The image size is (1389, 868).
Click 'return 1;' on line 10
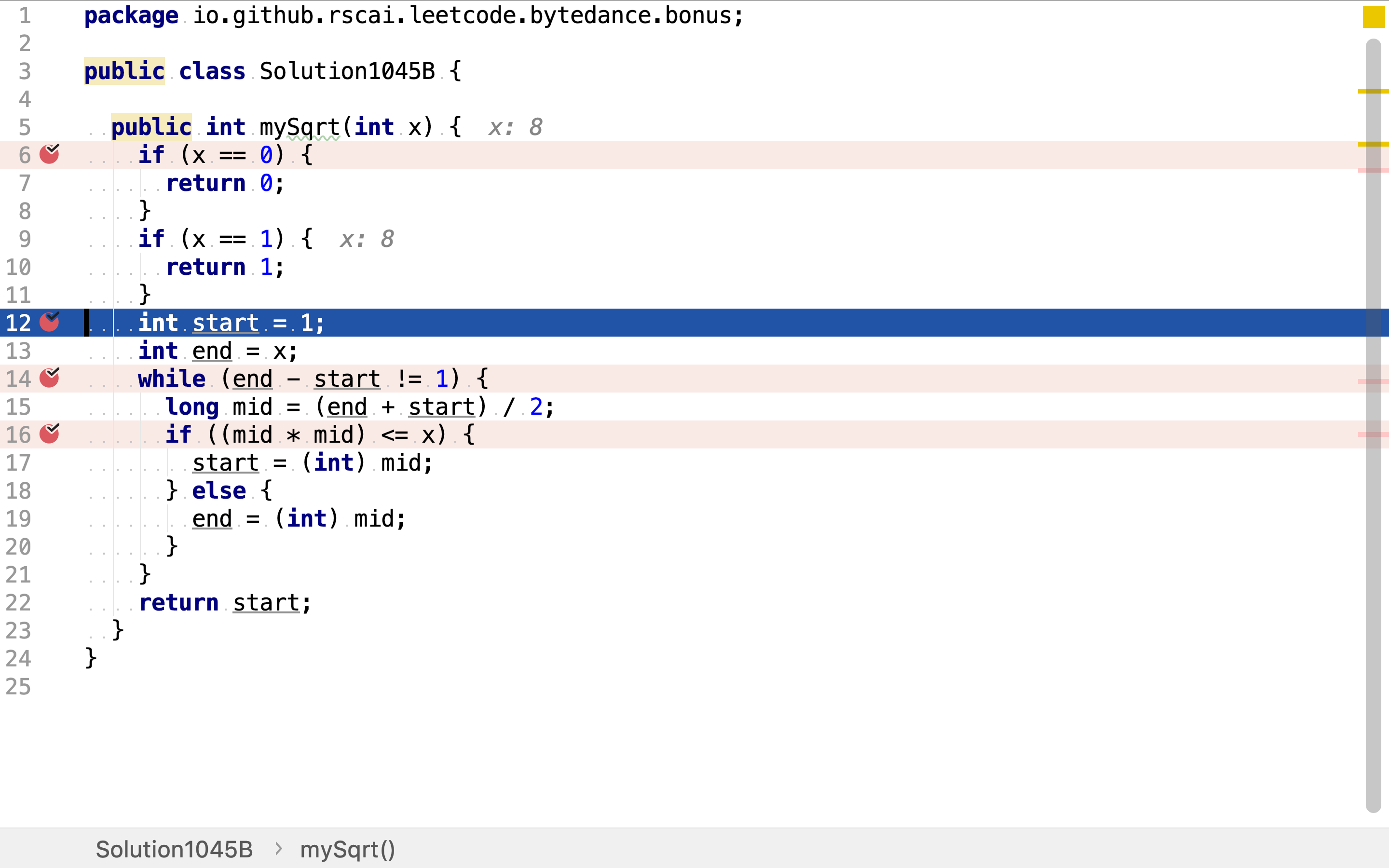(225, 267)
